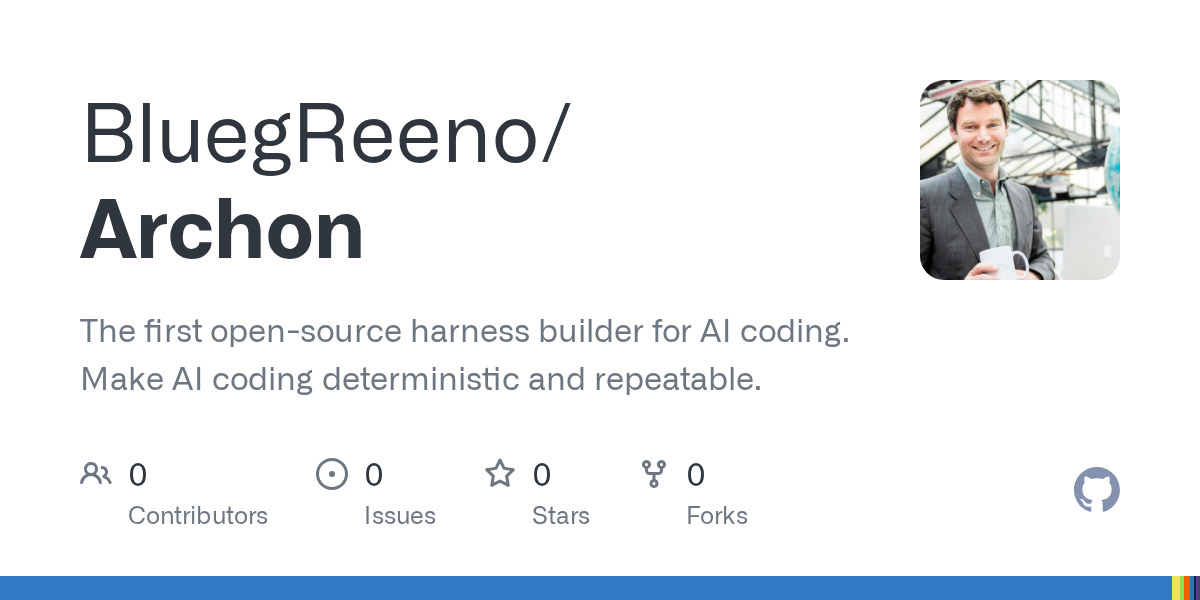Screen dimensions: 1200x600
Task: Click the description line starting "The first open-source"
Action: tap(465, 332)
